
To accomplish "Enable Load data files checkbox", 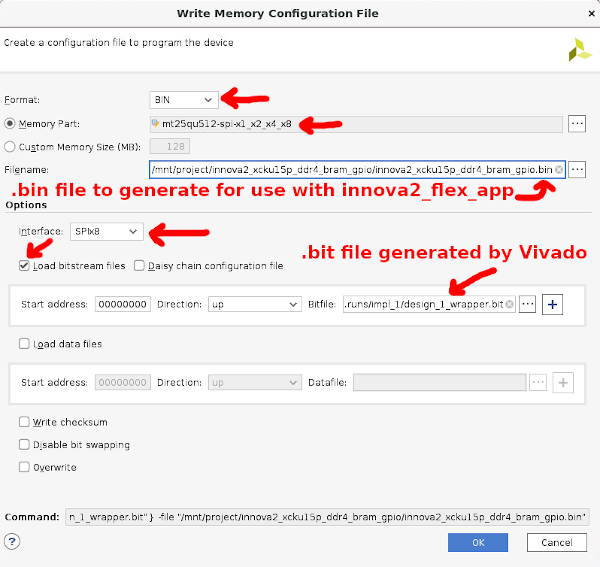I will click(24, 344).
